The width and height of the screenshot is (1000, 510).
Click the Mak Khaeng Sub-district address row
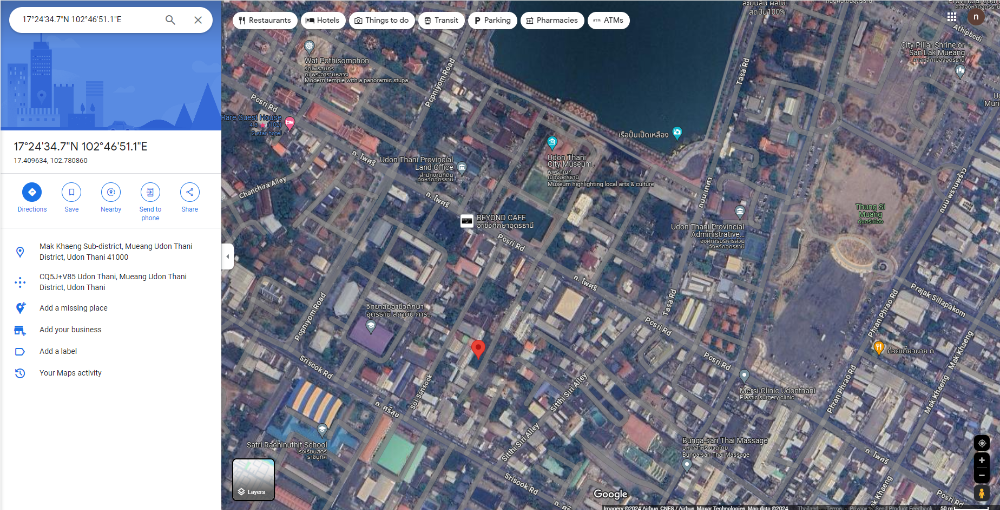111,252
